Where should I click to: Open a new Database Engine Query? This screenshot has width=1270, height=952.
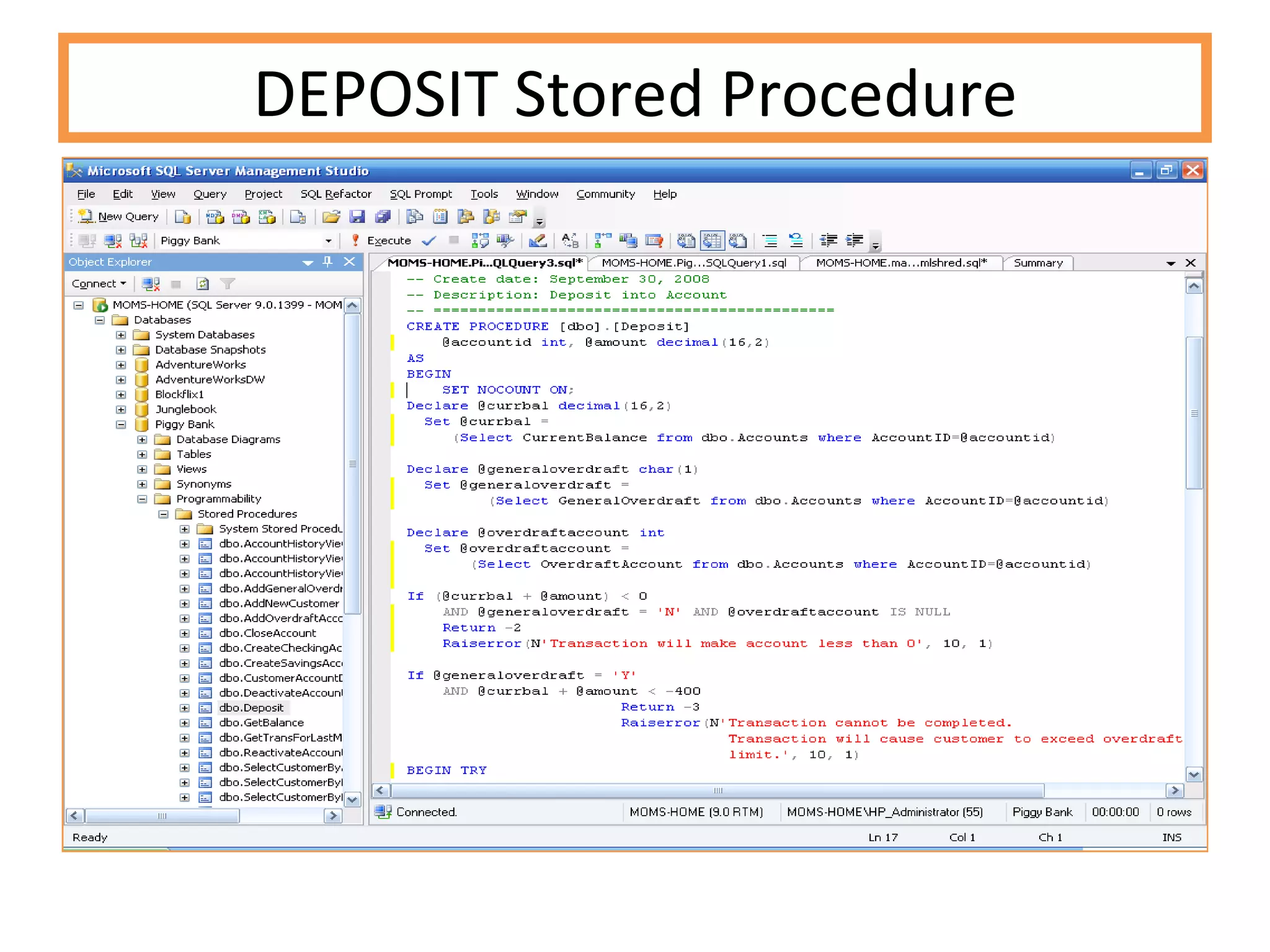pyautogui.click(x=182, y=216)
